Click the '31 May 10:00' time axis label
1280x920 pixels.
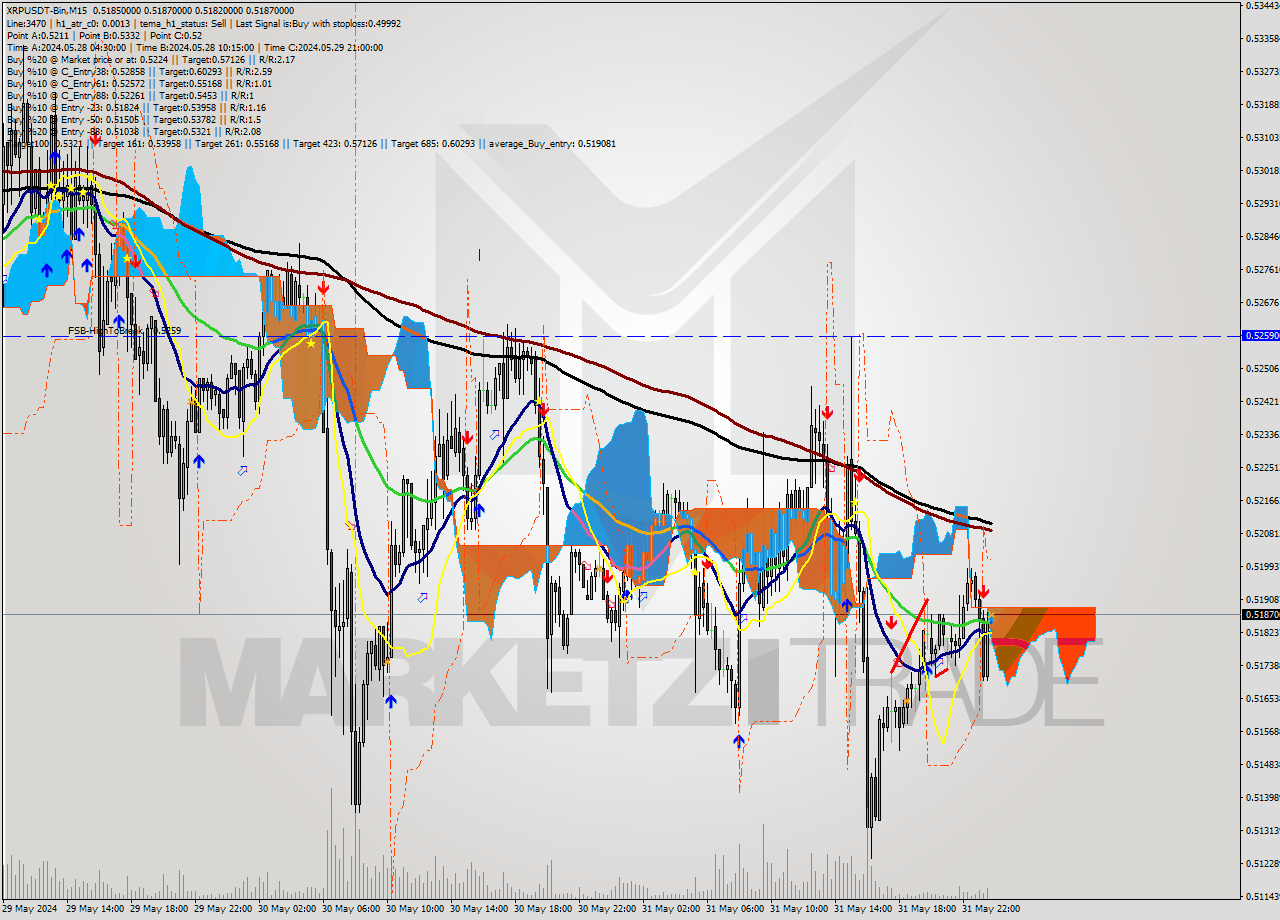coord(798,909)
